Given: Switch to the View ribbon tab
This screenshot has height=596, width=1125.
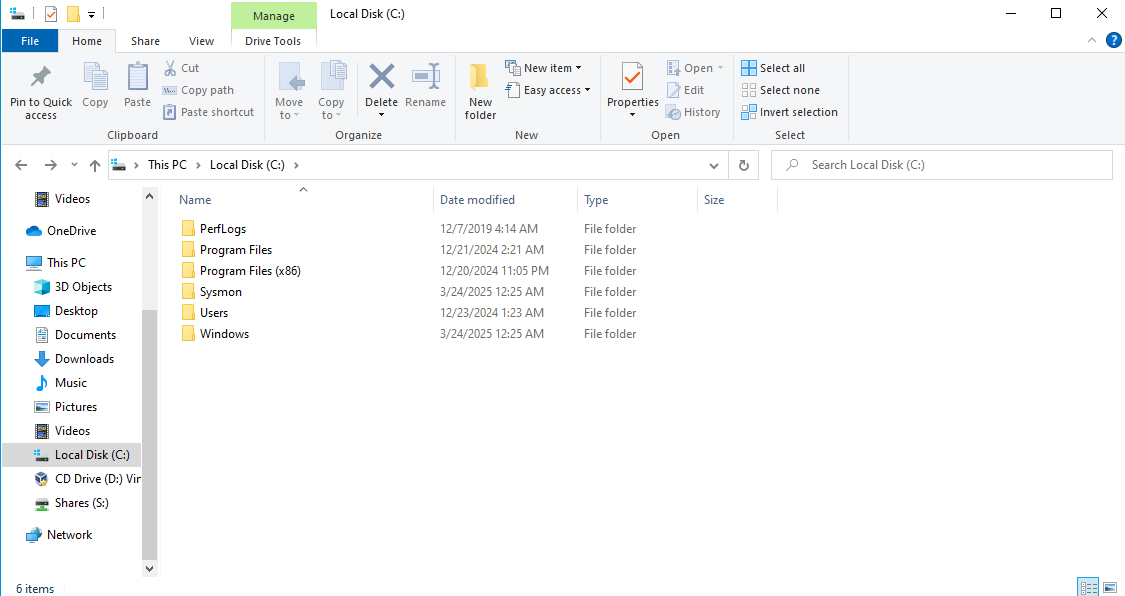Looking at the screenshot, I should [x=201, y=41].
